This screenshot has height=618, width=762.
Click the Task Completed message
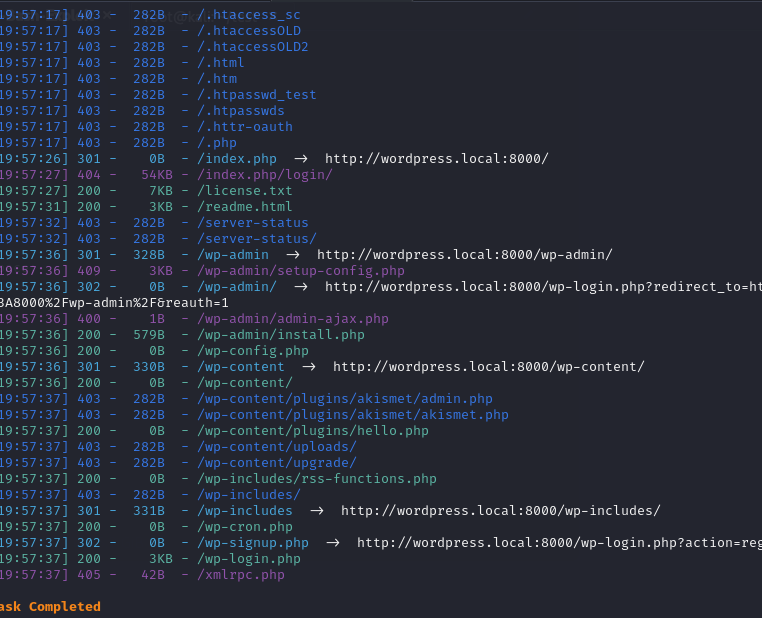click(x=50, y=607)
